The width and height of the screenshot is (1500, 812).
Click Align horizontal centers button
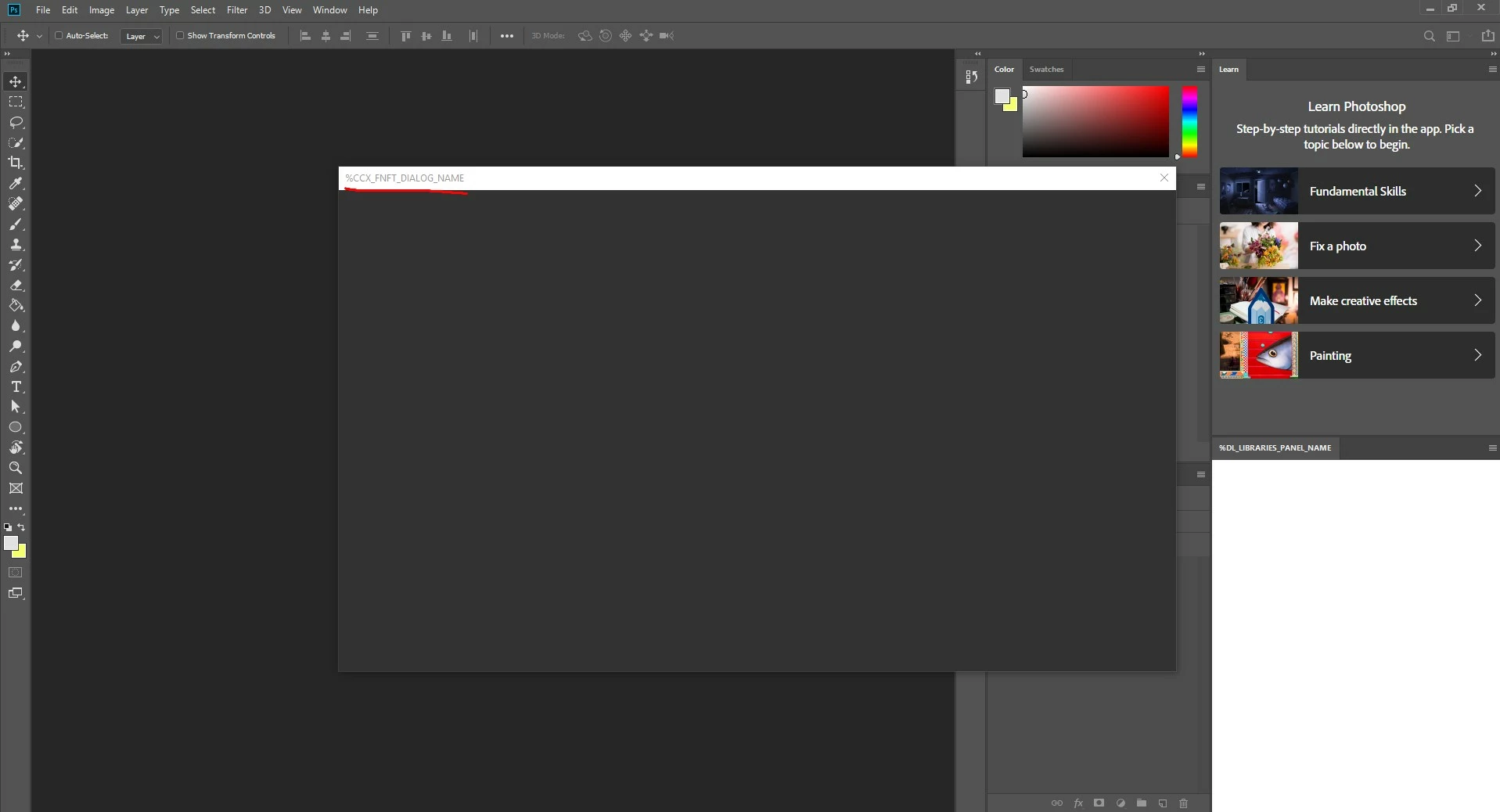click(326, 36)
